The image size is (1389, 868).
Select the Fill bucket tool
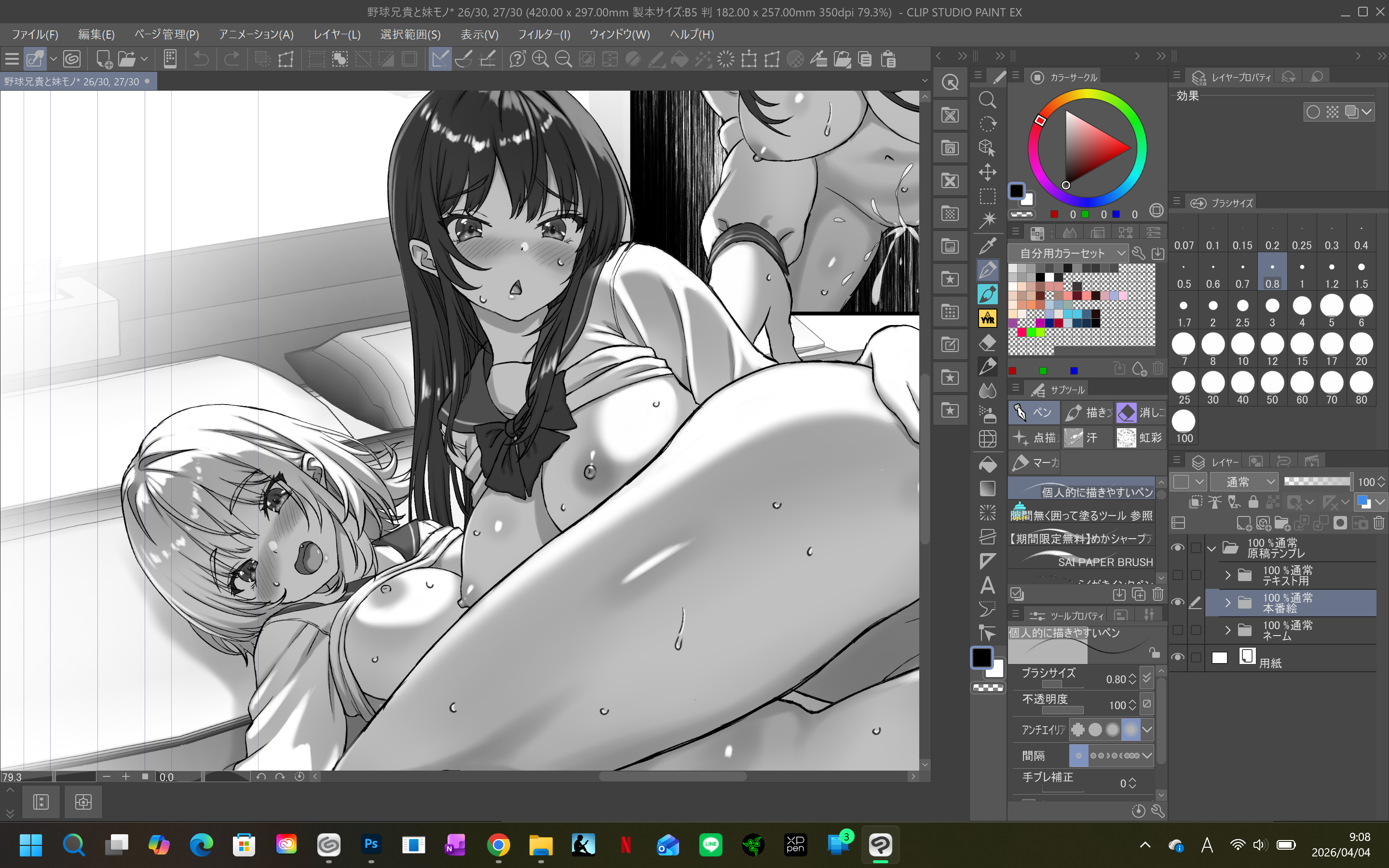point(987,464)
